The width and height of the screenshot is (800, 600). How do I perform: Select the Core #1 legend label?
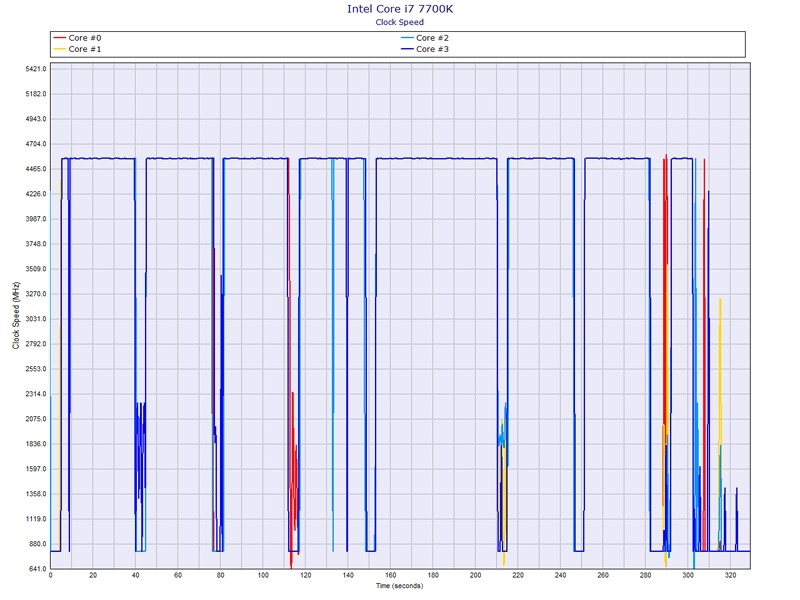point(85,49)
